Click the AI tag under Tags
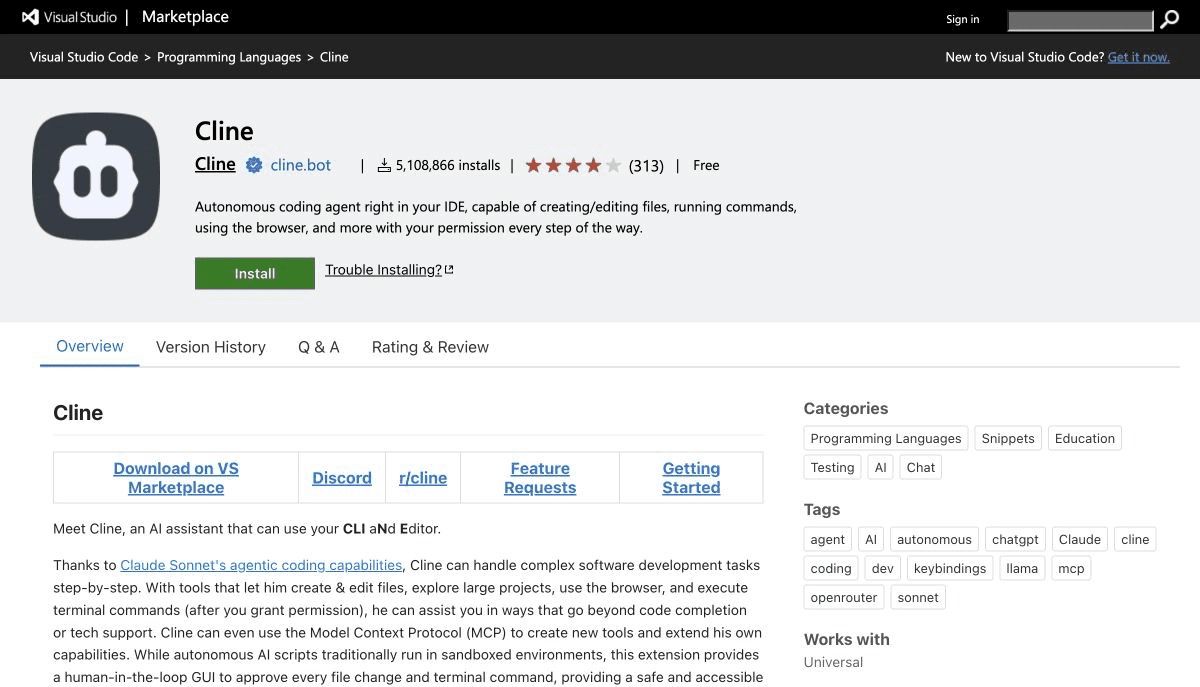This screenshot has height=687, width=1200. pos(871,539)
